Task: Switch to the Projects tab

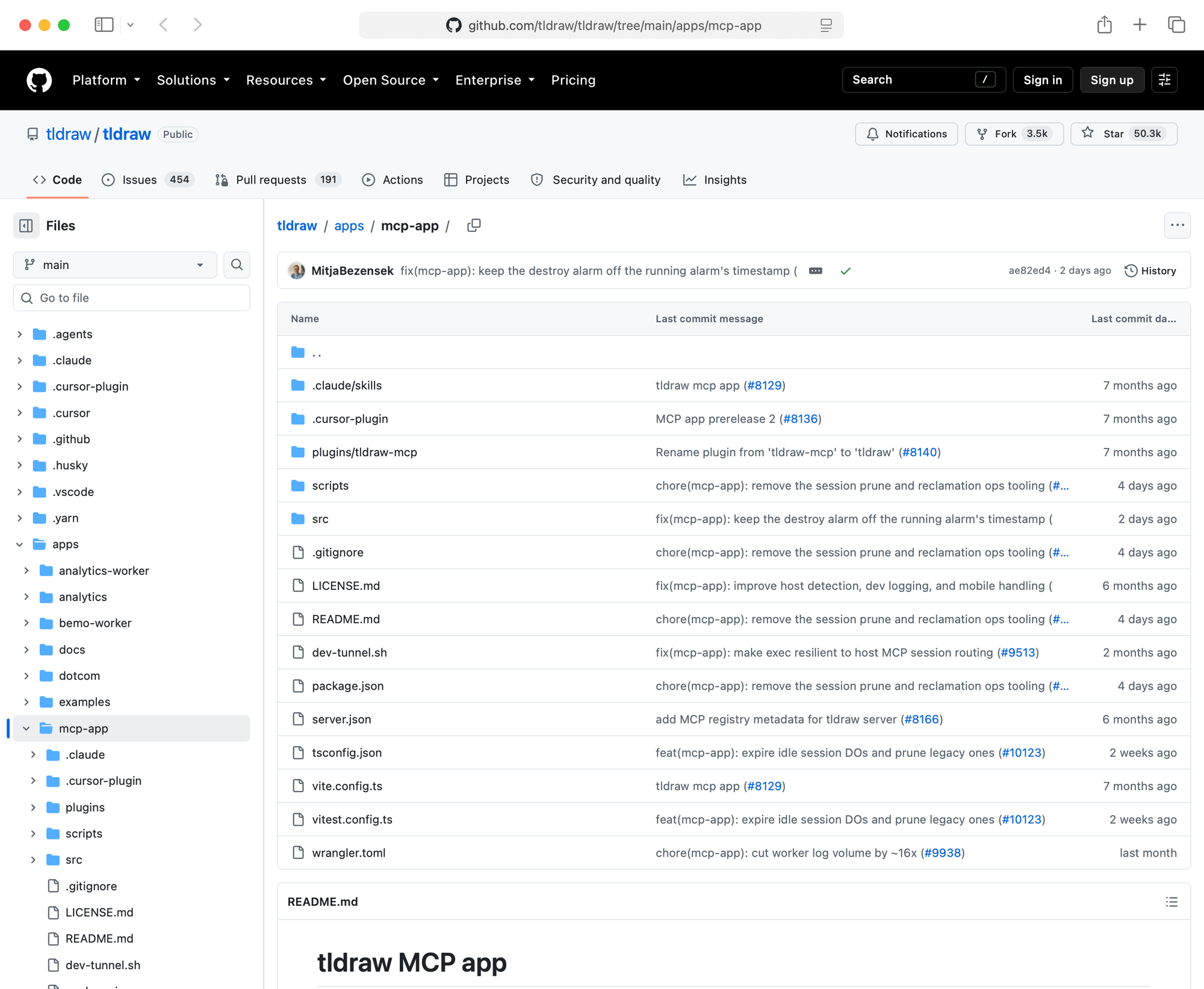Action: (477, 180)
